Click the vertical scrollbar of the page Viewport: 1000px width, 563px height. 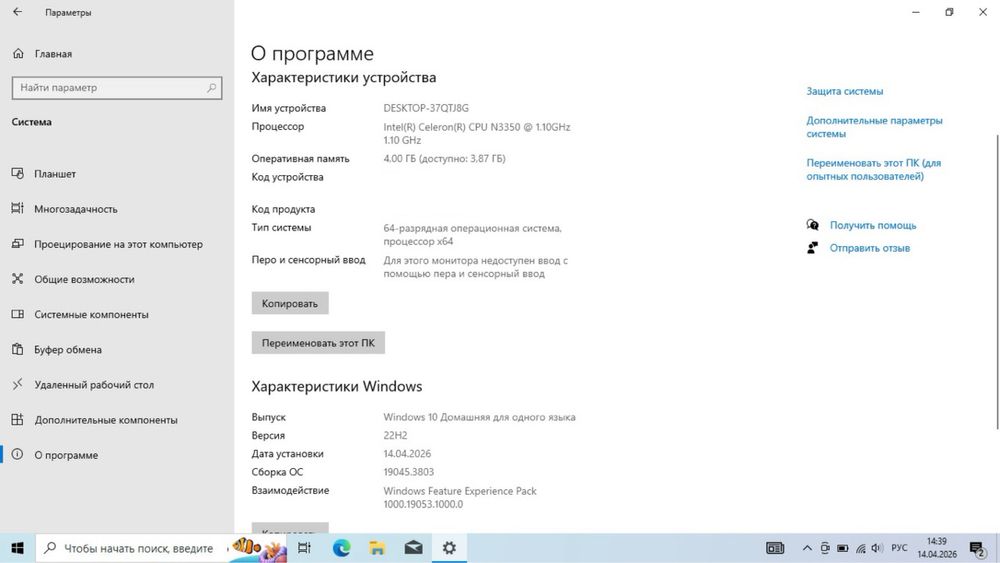(x=996, y=281)
